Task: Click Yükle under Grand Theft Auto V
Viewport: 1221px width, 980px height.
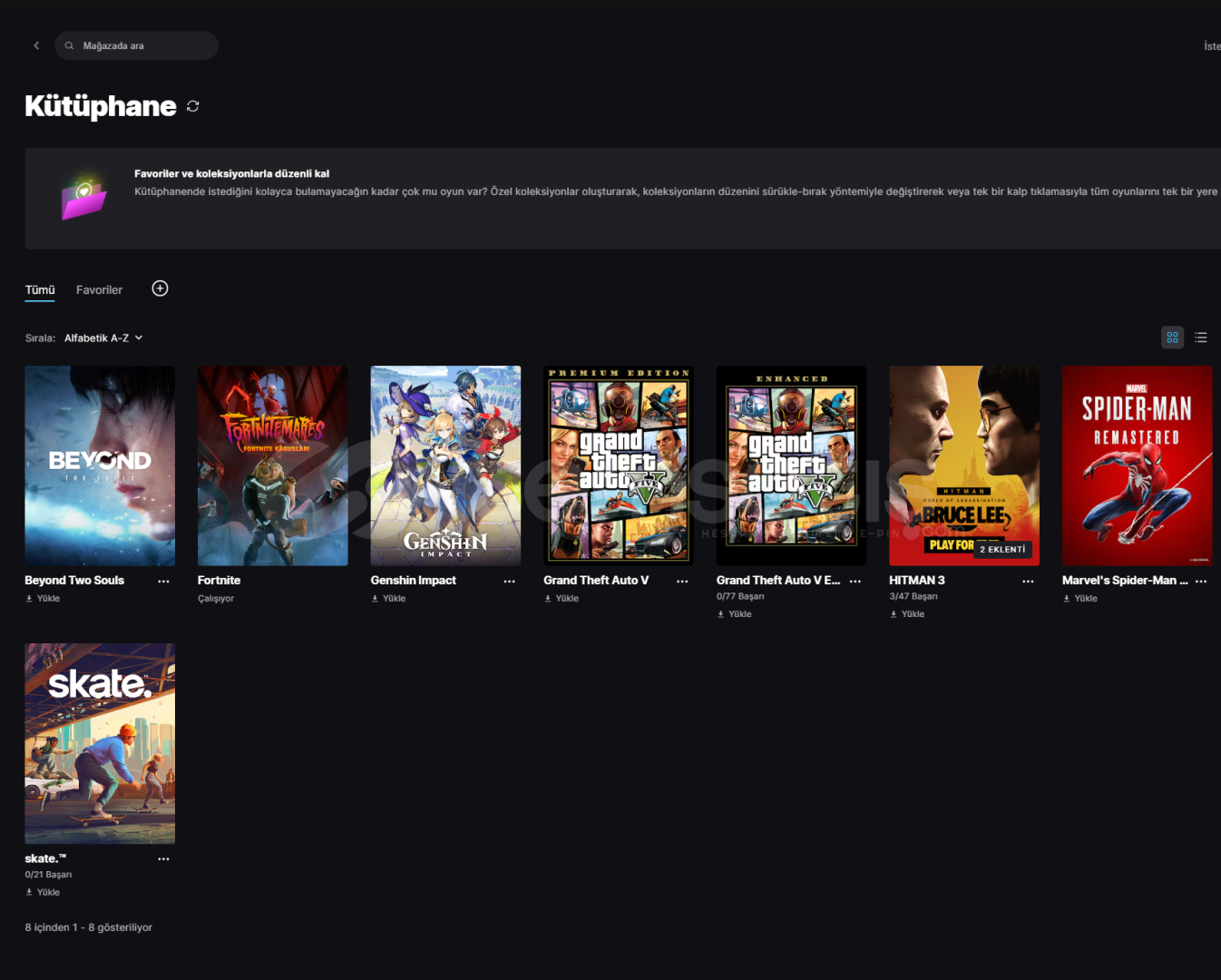Action: pyautogui.click(x=562, y=598)
